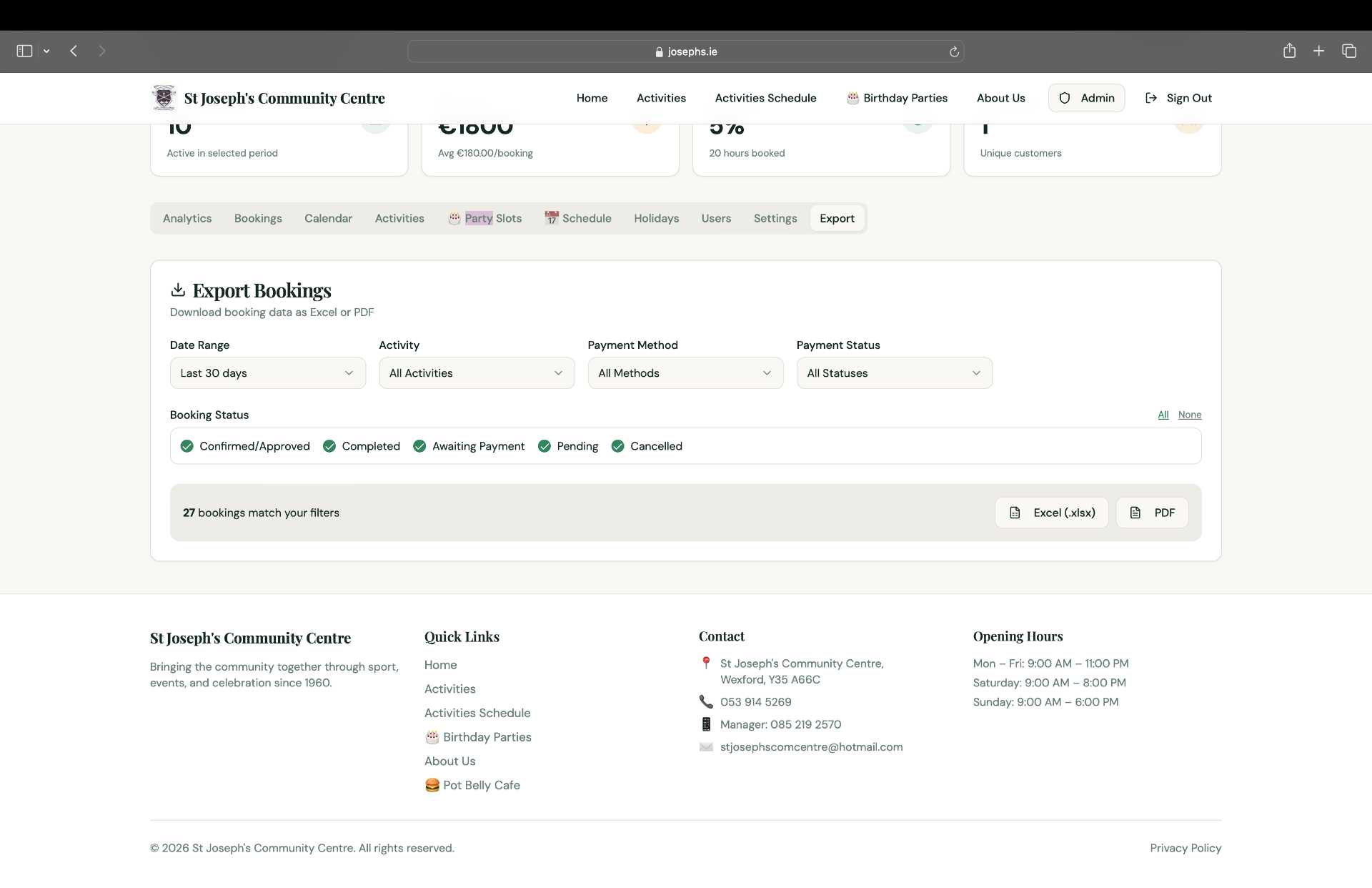This screenshot has width=1372, height=888.
Task: Click the '20 hours booked' stat text
Action: tap(747, 153)
